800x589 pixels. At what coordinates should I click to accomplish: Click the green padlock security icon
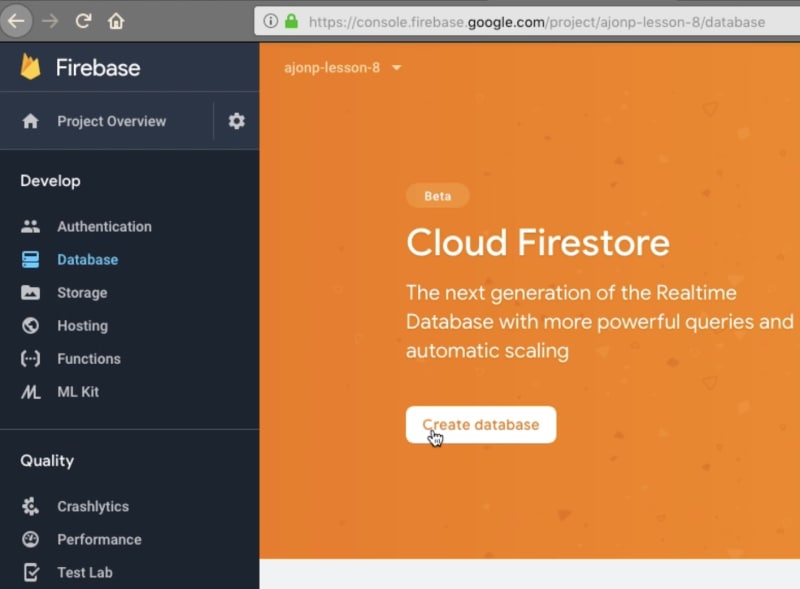[291, 21]
